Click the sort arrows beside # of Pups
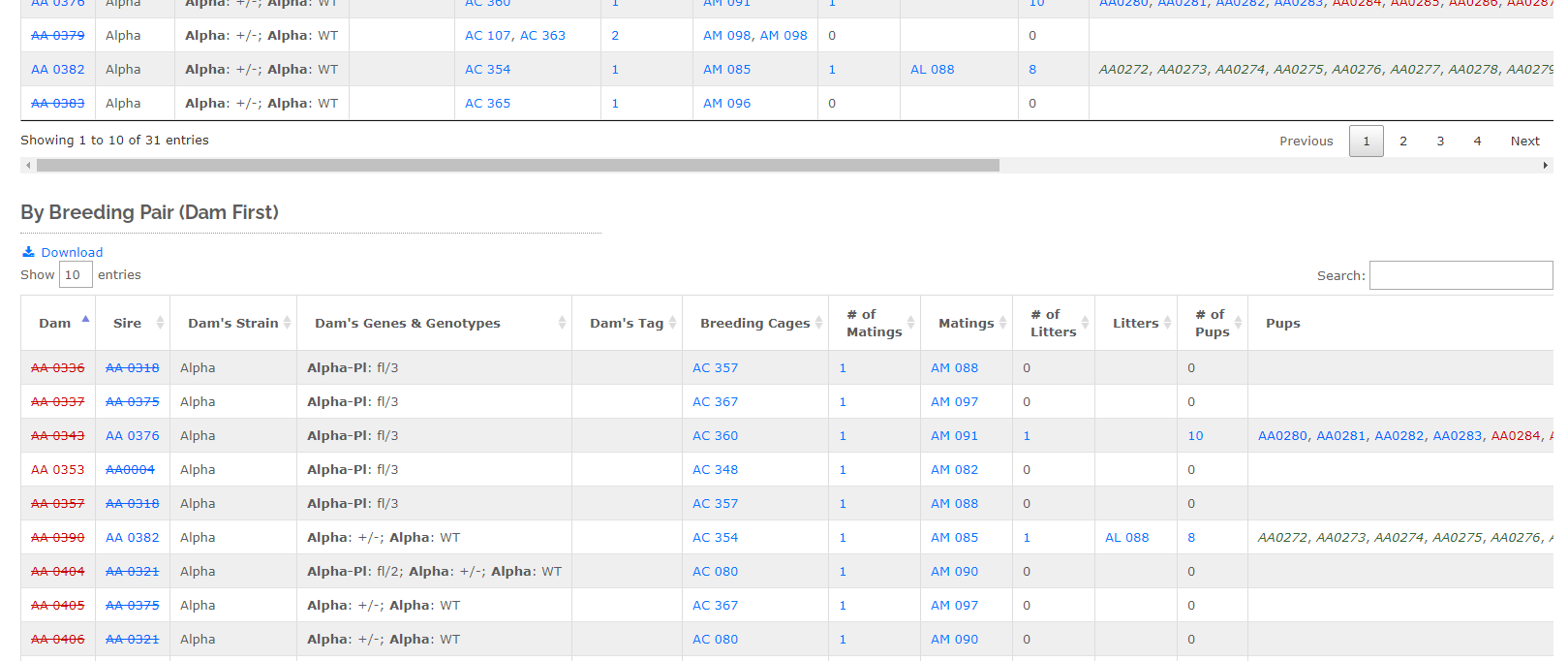 click(1238, 323)
